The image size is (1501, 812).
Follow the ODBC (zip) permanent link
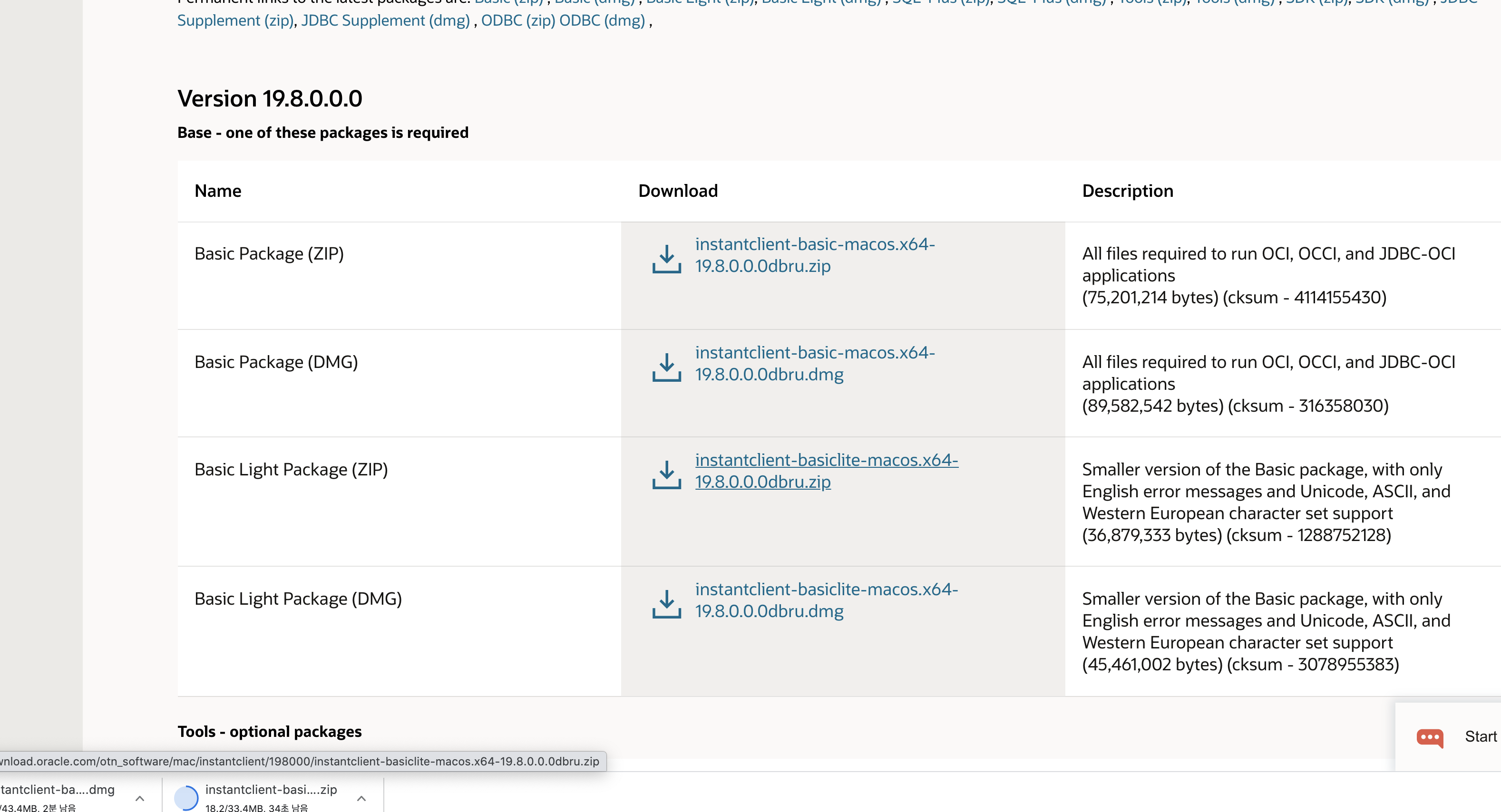[517, 20]
